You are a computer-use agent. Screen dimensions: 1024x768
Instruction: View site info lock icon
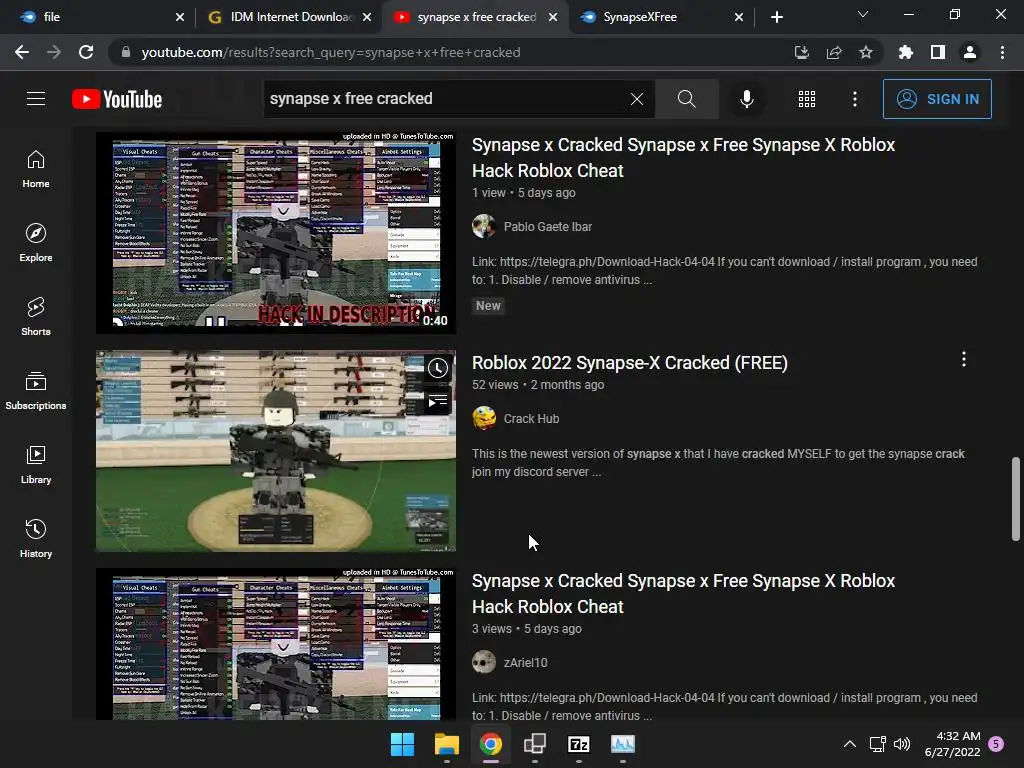coord(125,52)
